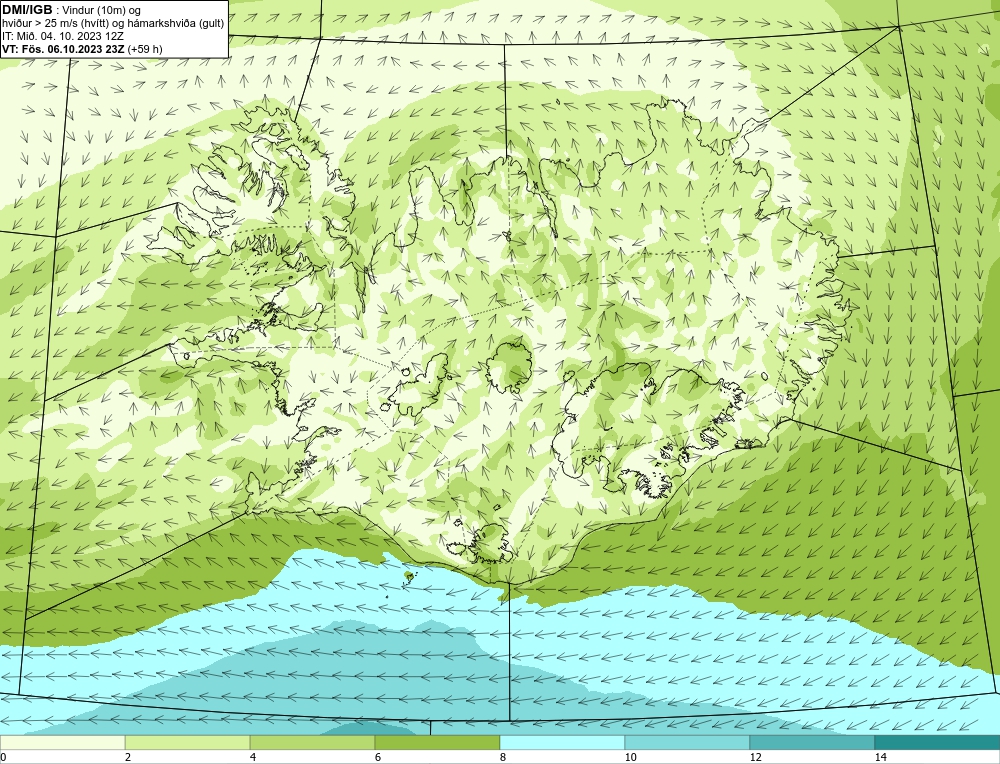Click the legend scale value '14'
Viewport: 1000px width, 764px height.
tap(881, 757)
